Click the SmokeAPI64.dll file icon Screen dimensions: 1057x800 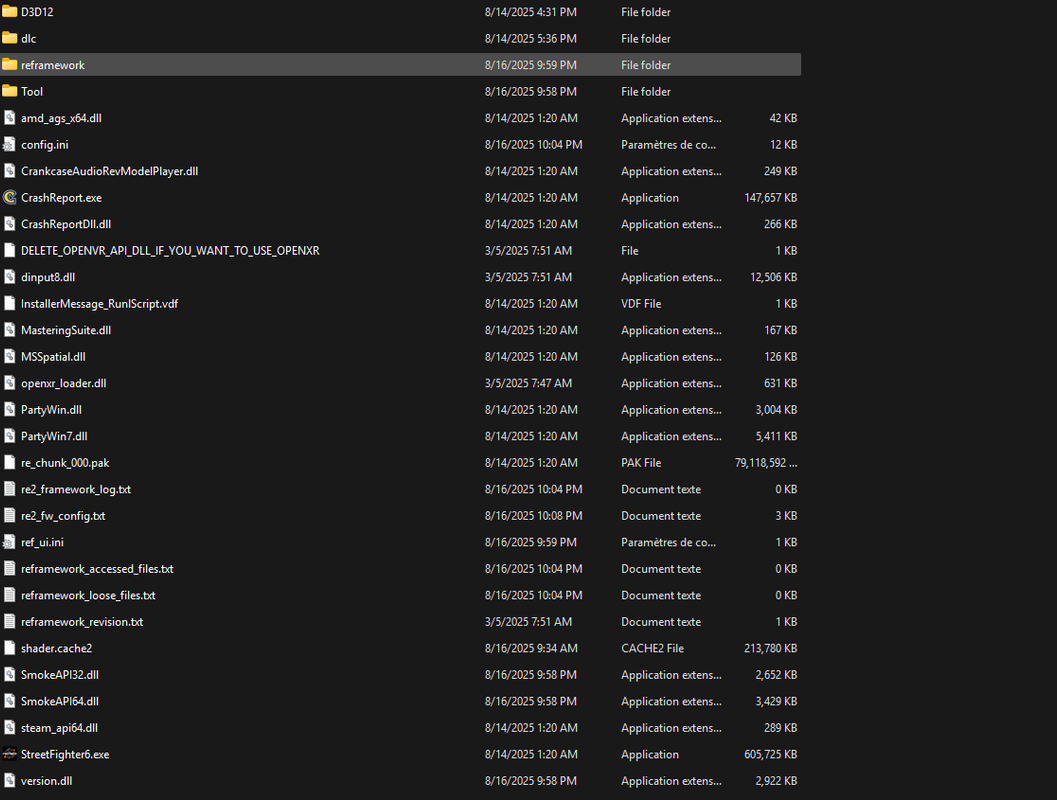tap(9, 701)
